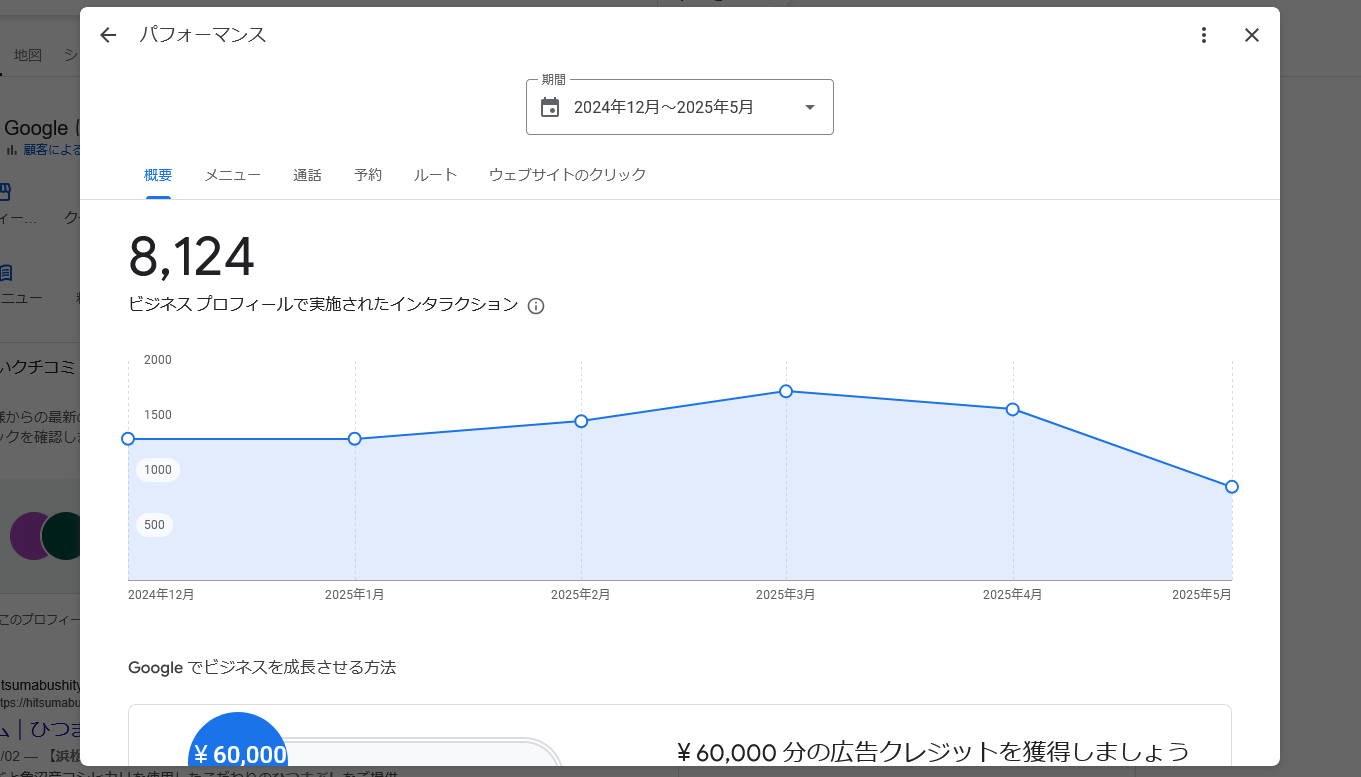Open the ウェブサイトのクリック tab
The height and width of the screenshot is (777, 1361).
pyautogui.click(x=567, y=175)
